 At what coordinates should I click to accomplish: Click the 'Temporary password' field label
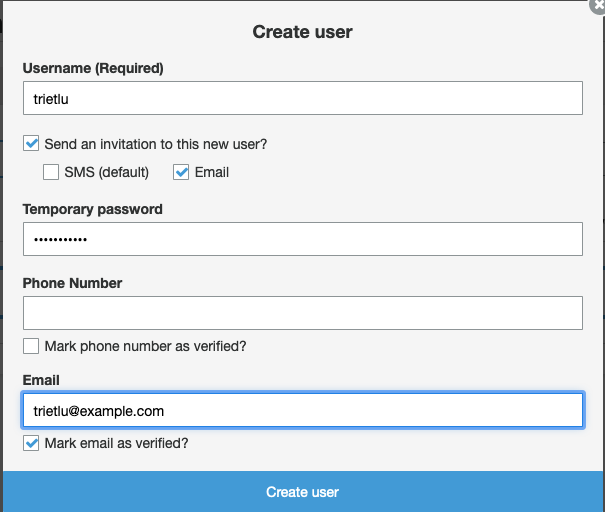click(93, 210)
